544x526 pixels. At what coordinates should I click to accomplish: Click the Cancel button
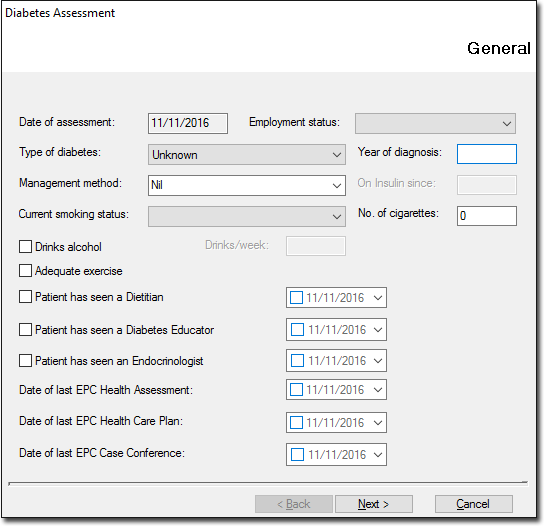click(474, 504)
